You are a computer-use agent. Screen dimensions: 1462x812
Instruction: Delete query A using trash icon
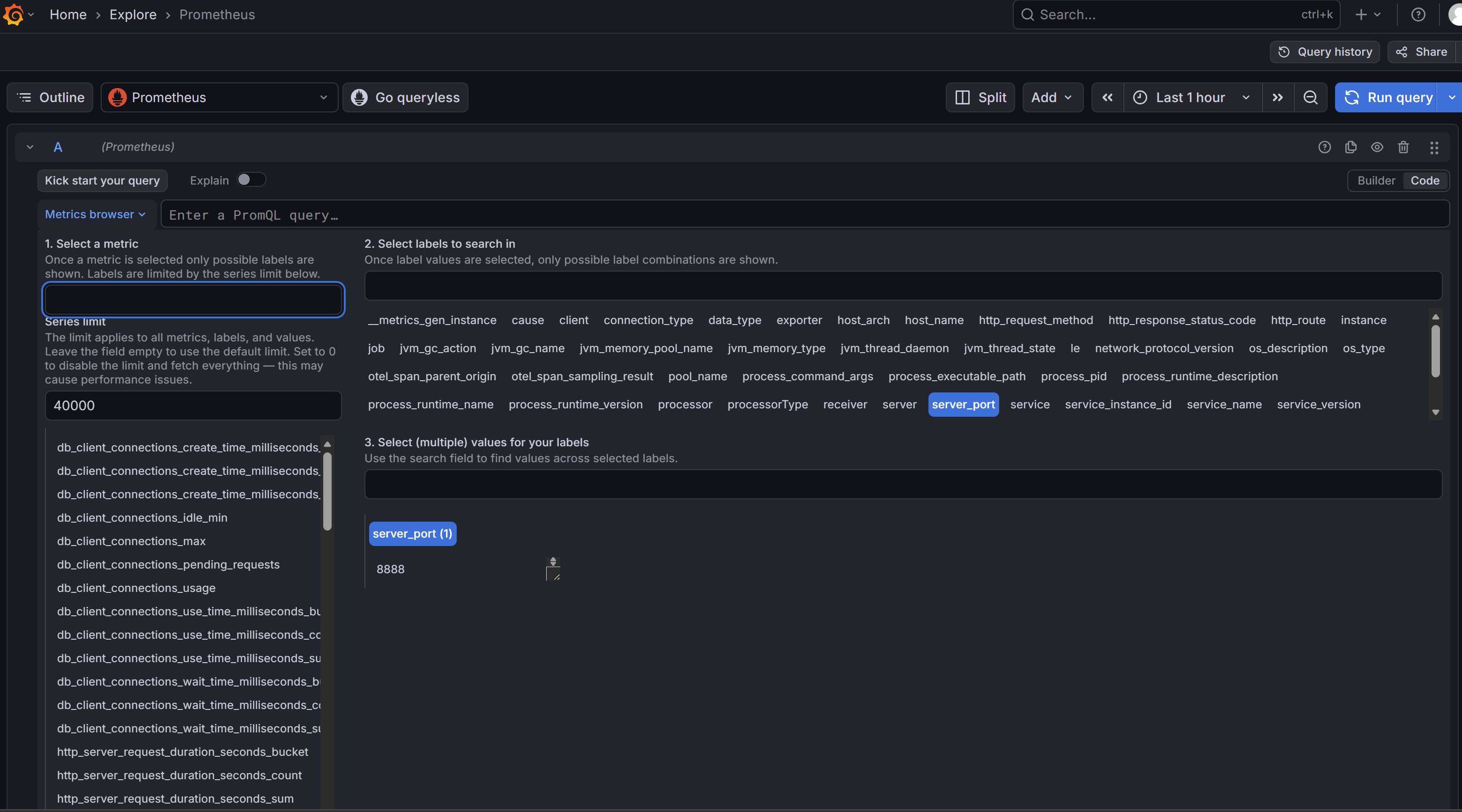1403,148
